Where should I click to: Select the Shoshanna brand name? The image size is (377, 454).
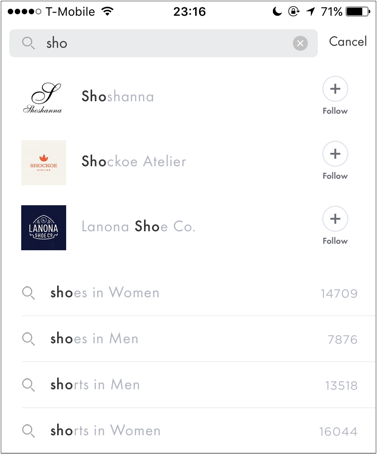click(x=118, y=96)
